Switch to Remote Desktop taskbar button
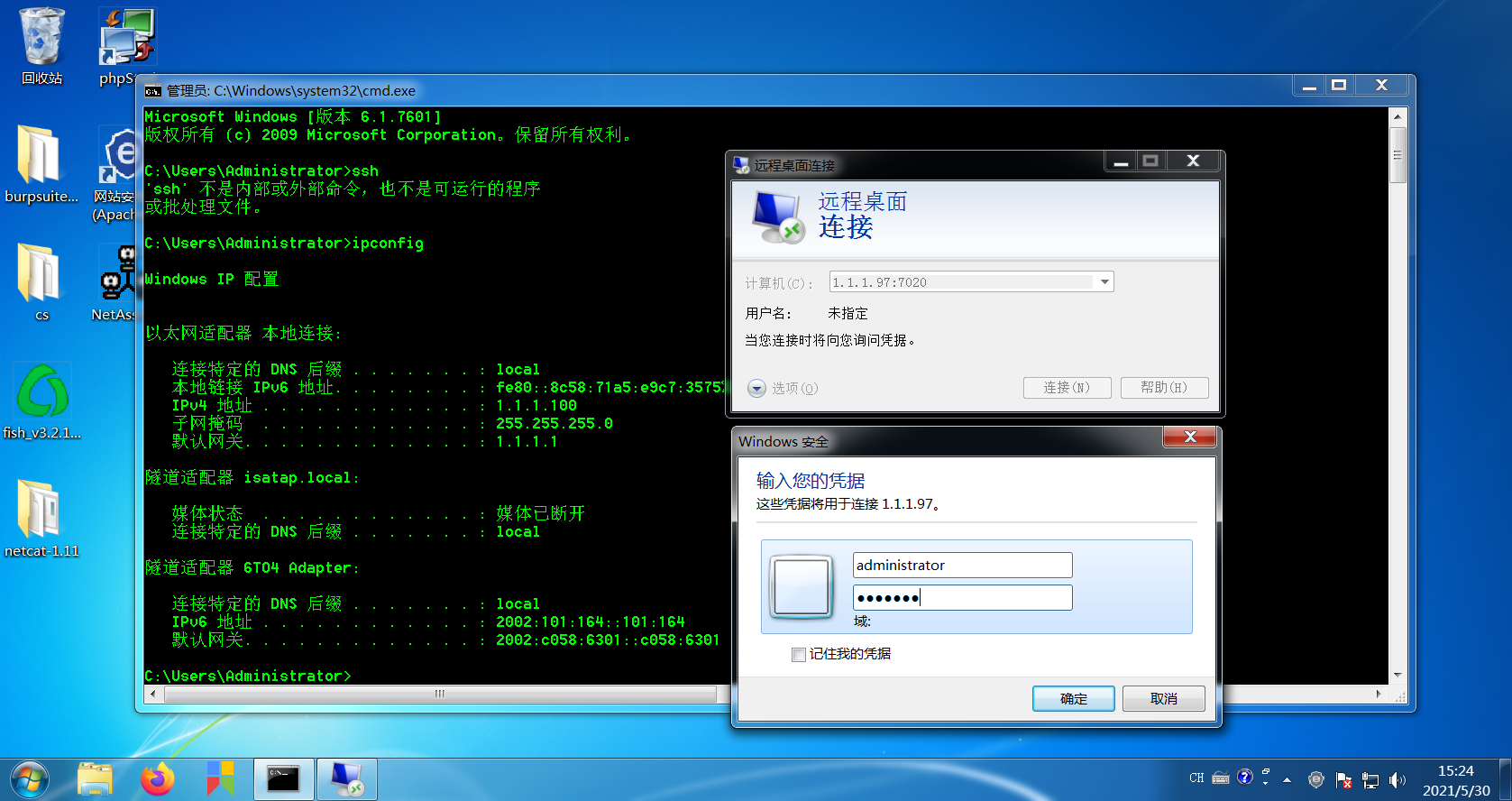 [x=346, y=779]
